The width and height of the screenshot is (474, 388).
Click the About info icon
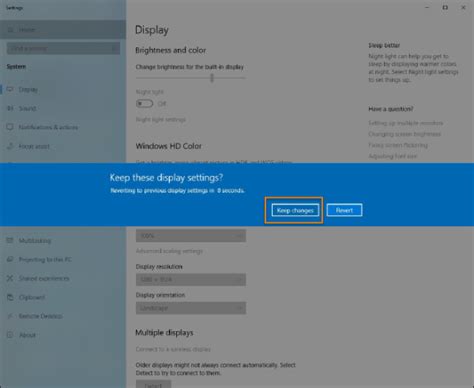[10, 335]
